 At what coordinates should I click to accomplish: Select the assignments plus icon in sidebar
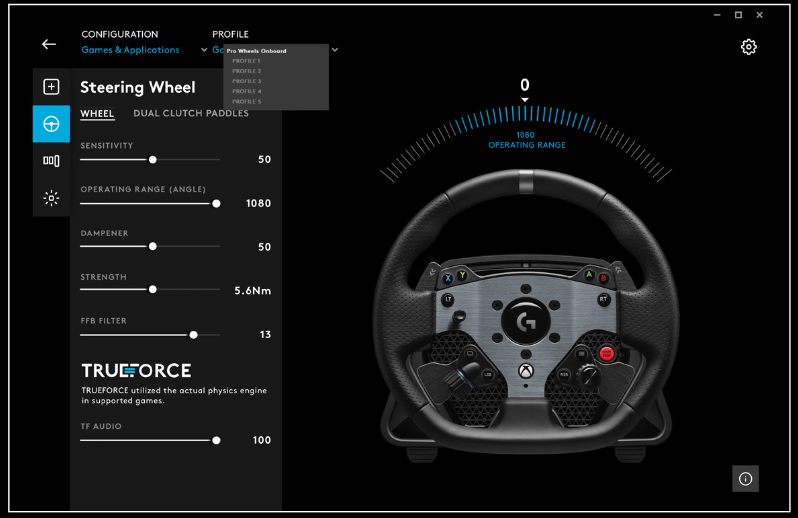coord(51,87)
